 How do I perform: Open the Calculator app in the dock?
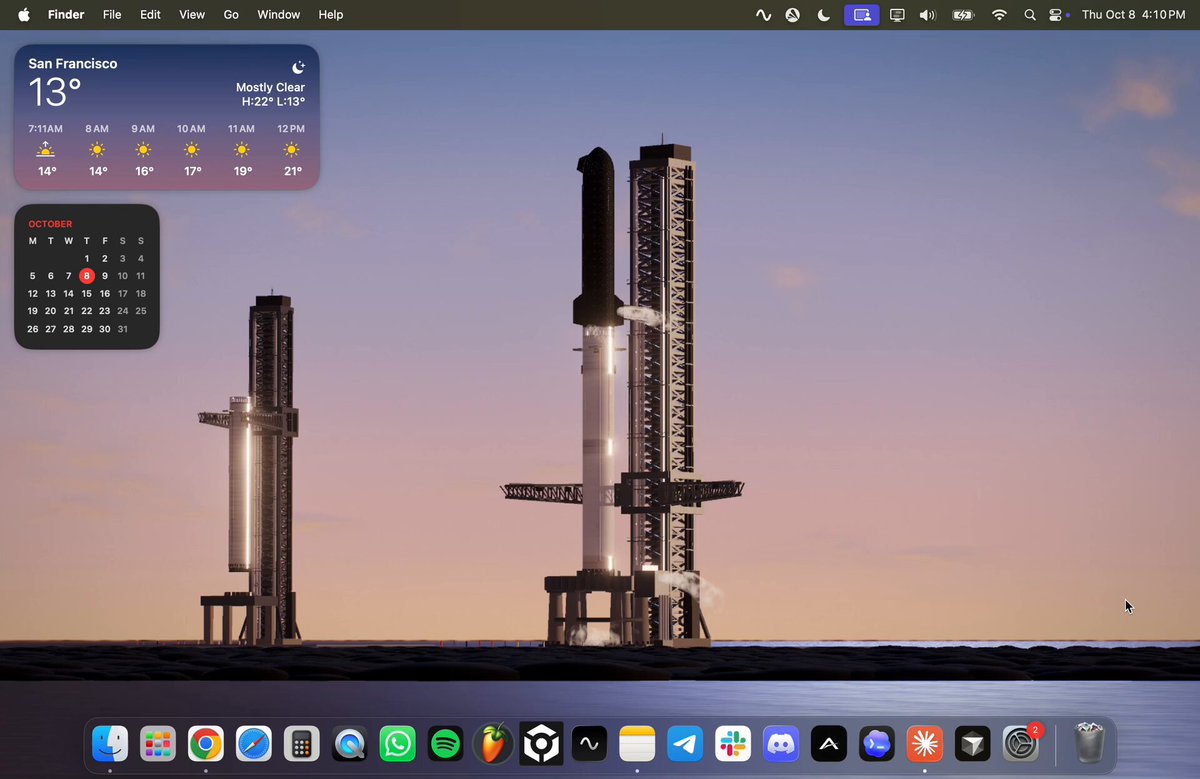301,744
